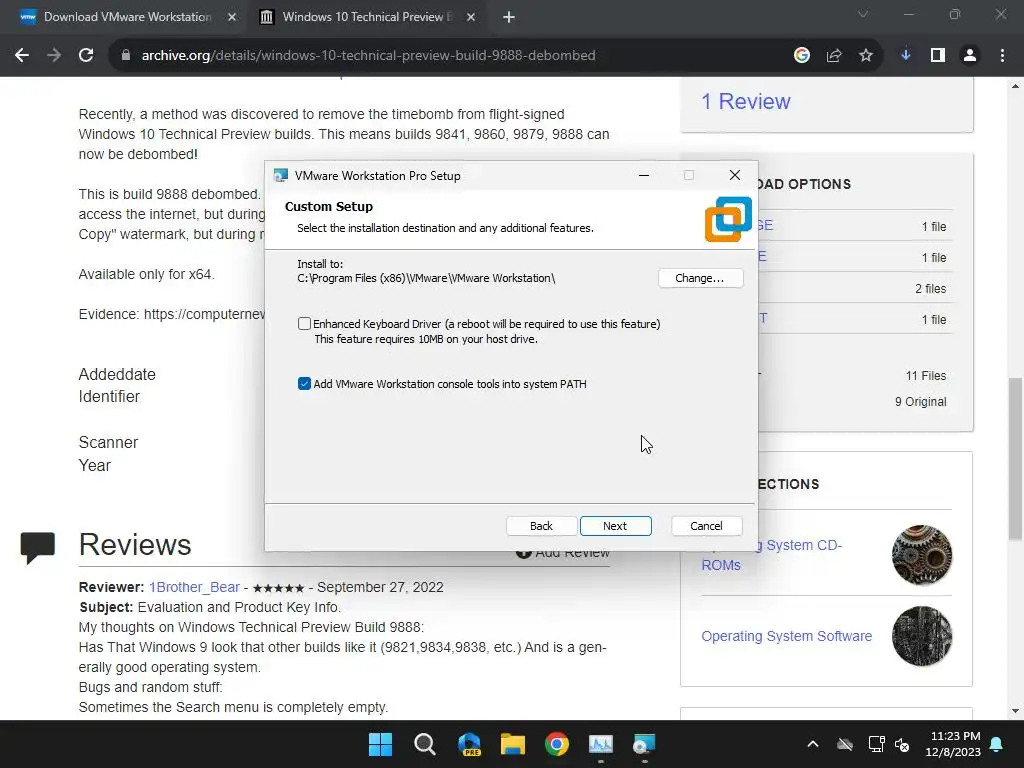Open reviewer 1Brother_Bear profile link

(194, 587)
